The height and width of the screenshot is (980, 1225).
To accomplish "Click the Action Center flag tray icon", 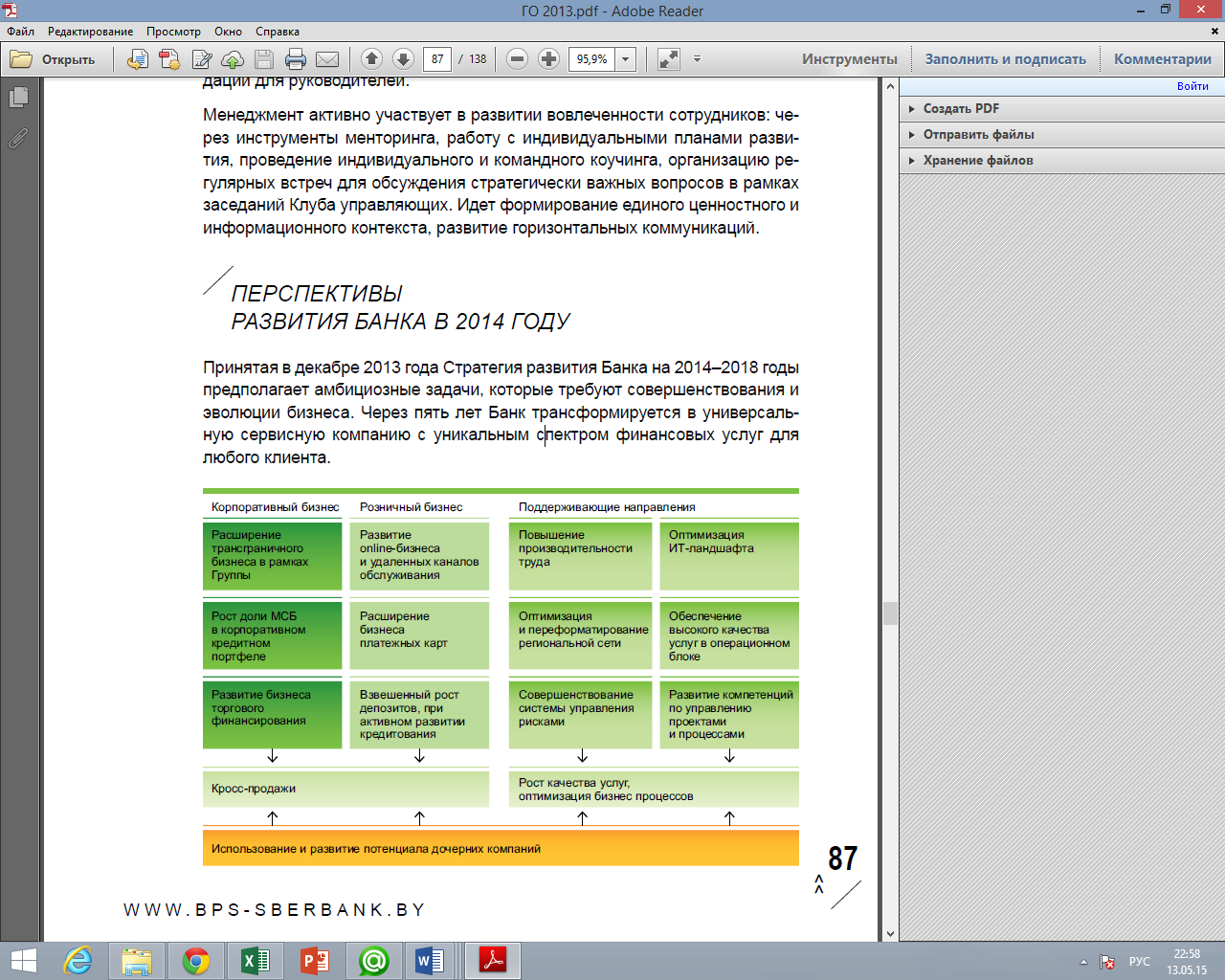I will click(1107, 962).
